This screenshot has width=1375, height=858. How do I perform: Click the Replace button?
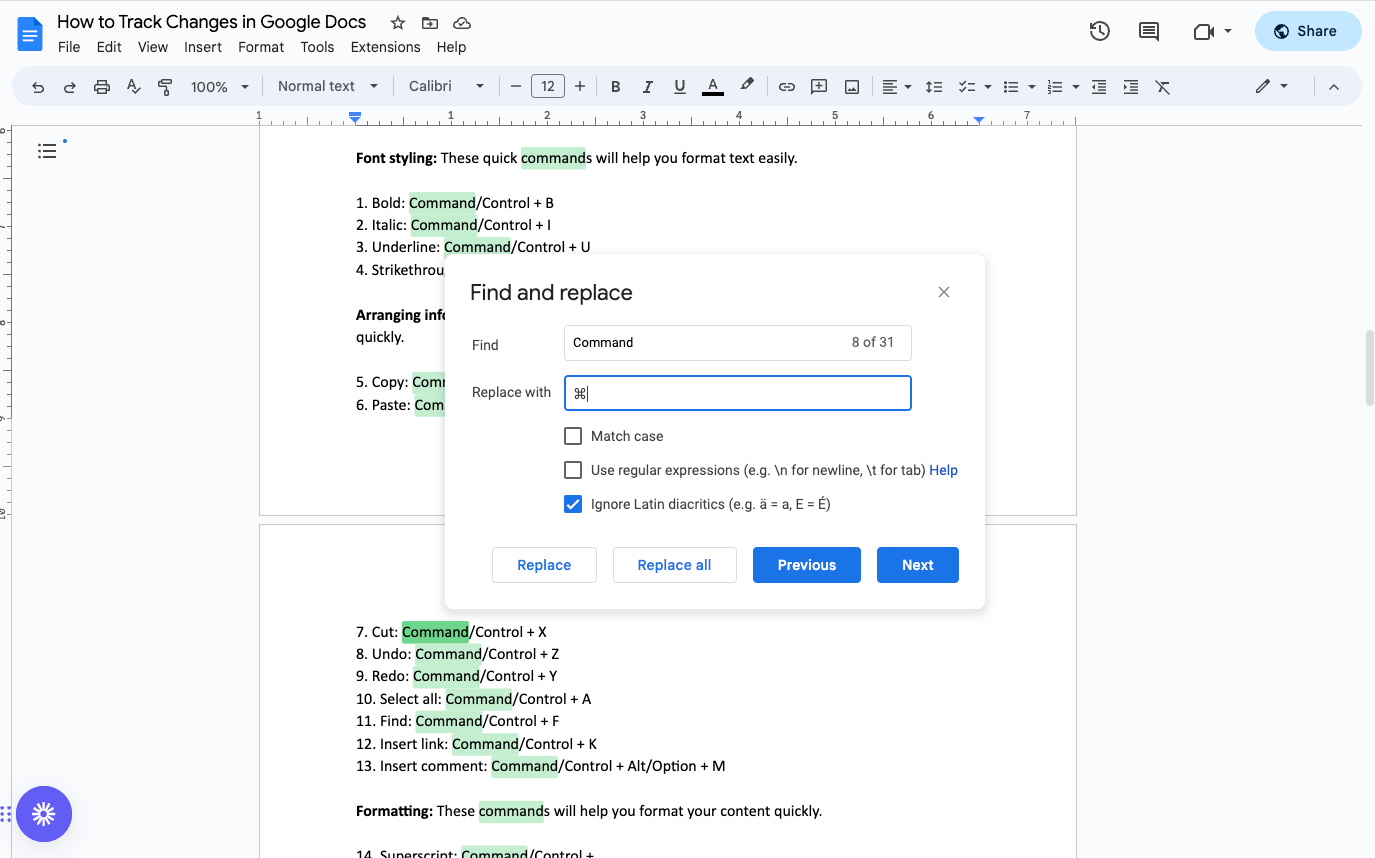click(x=544, y=565)
